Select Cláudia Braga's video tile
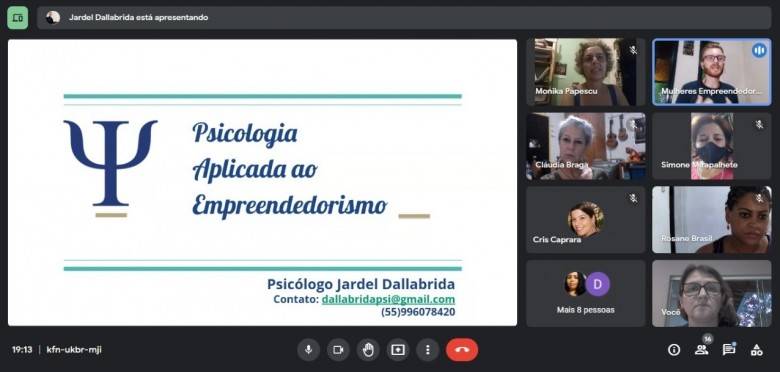This screenshot has width=780, height=372. (x=586, y=146)
